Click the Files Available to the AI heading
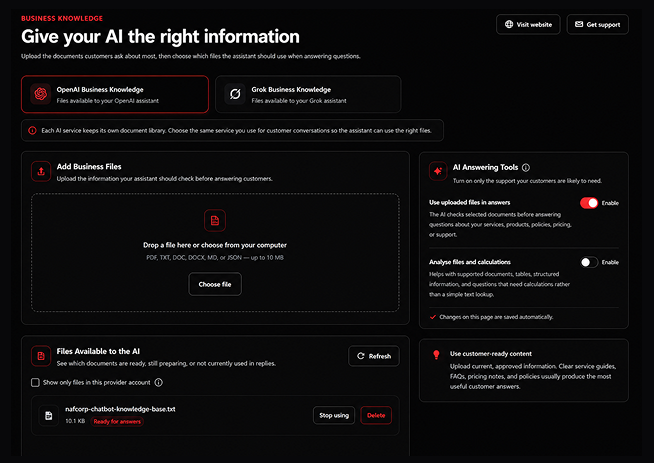The height and width of the screenshot is (463, 654). tap(98, 351)
